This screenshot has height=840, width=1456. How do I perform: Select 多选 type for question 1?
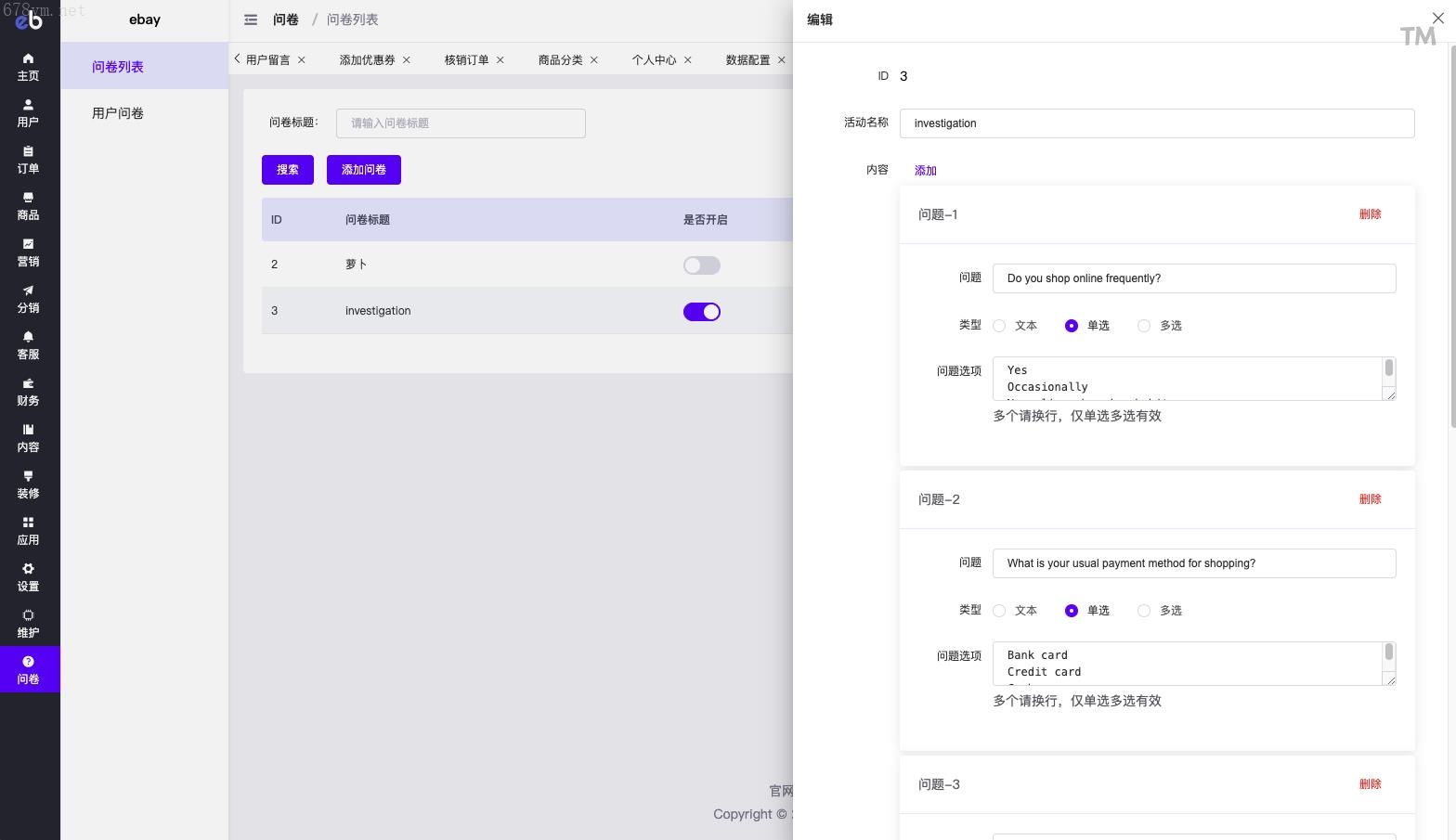(1144, 326)
